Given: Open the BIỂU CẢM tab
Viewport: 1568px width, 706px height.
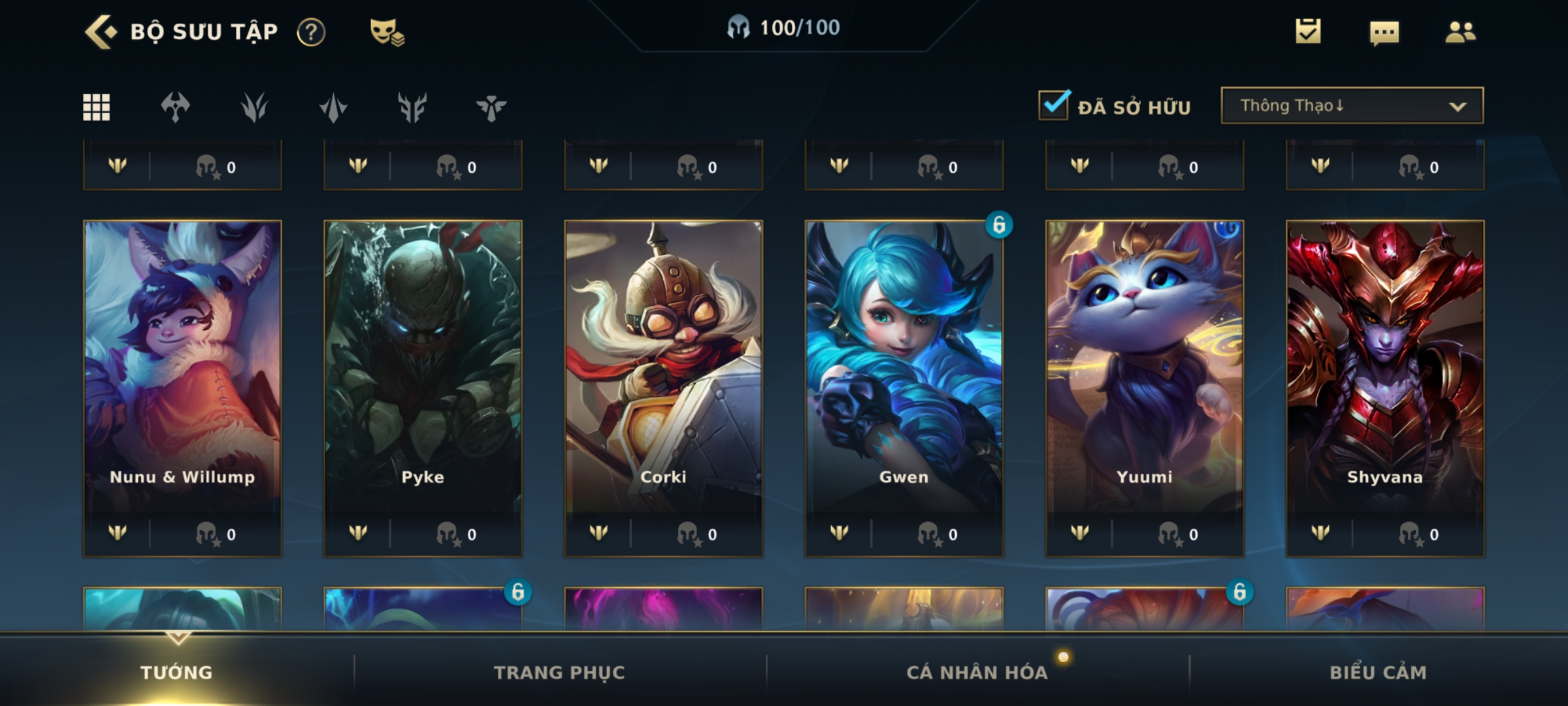Looking at the screenshot, I should pos(1378,672).
